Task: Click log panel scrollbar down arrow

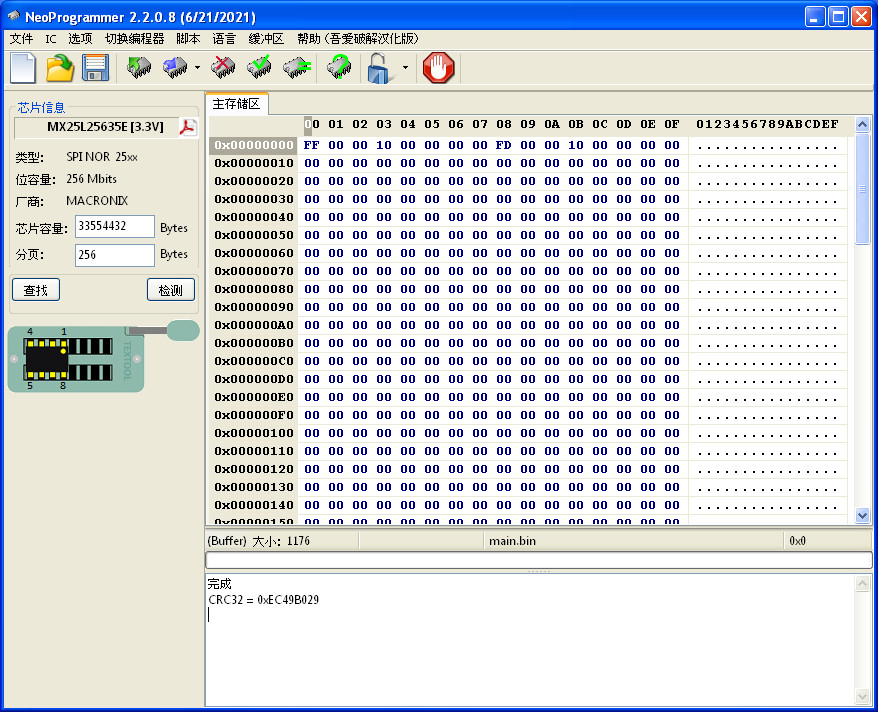Action: click(862, 696)
